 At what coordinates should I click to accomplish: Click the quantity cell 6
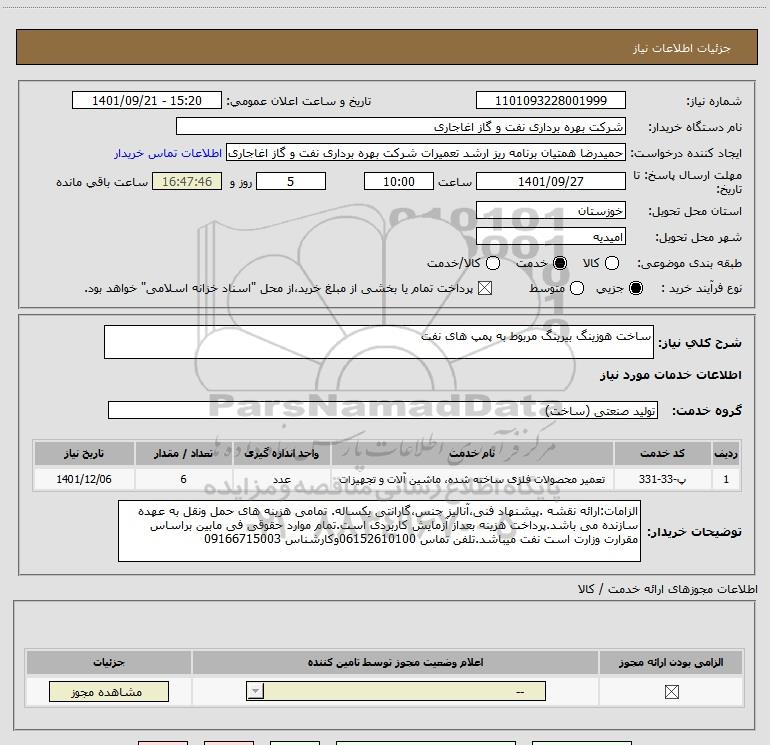(x=183, y=479)
